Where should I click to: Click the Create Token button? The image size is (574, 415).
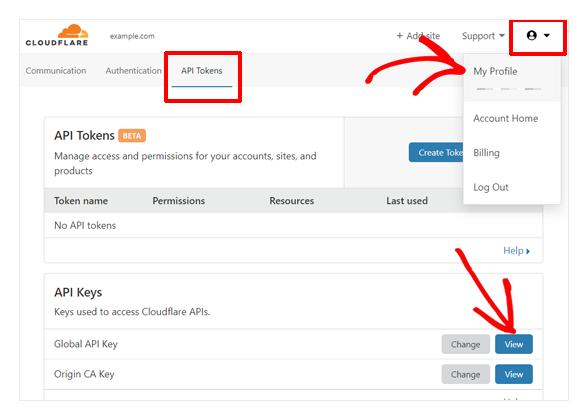coord(436,152)
